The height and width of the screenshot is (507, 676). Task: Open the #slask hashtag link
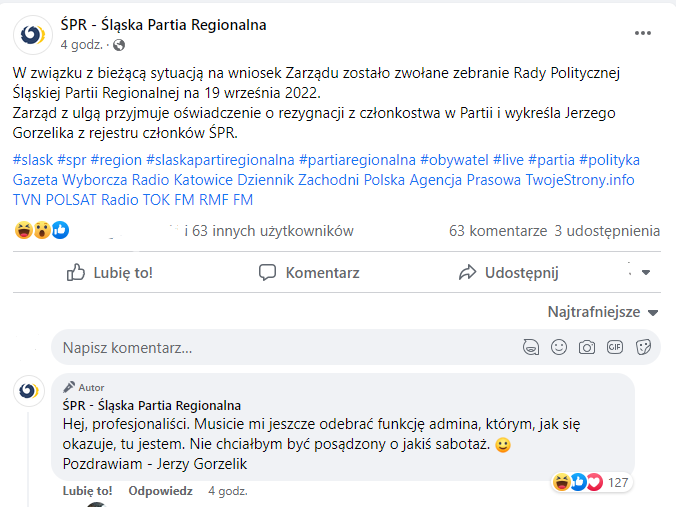[x=33, y=160]
